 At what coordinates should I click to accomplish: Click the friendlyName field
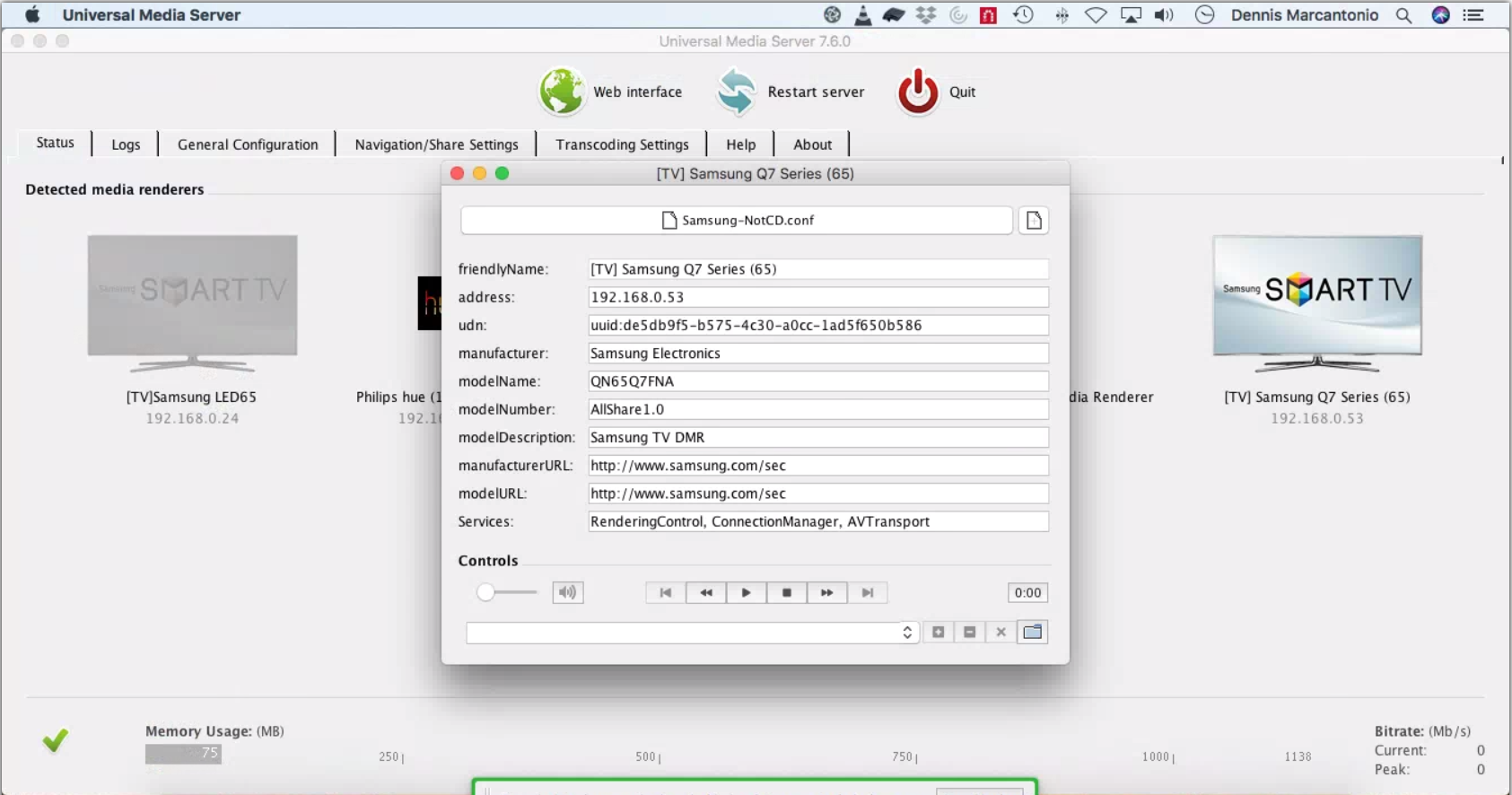[x=818, y=269]
